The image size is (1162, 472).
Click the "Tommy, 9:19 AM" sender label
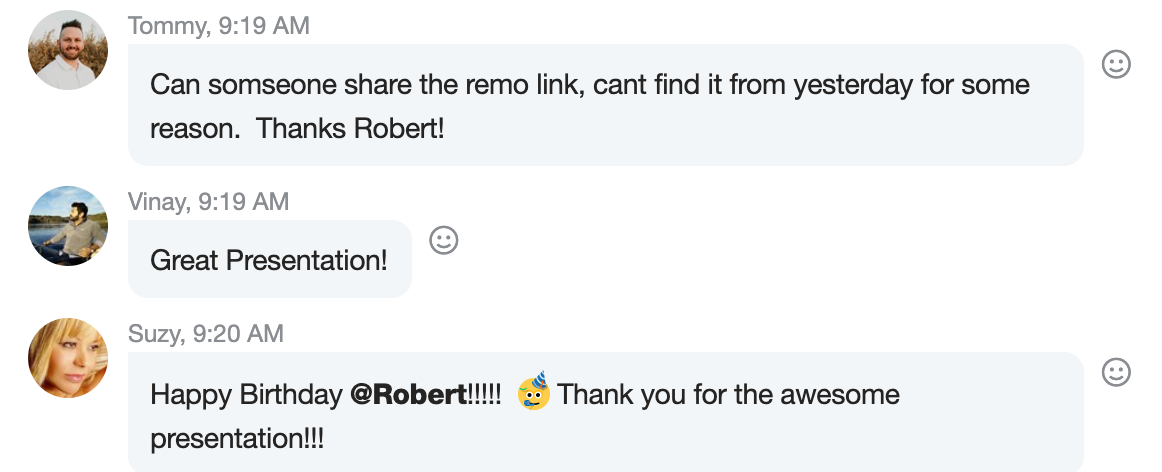pyautogui.click(x=218, y=26)
